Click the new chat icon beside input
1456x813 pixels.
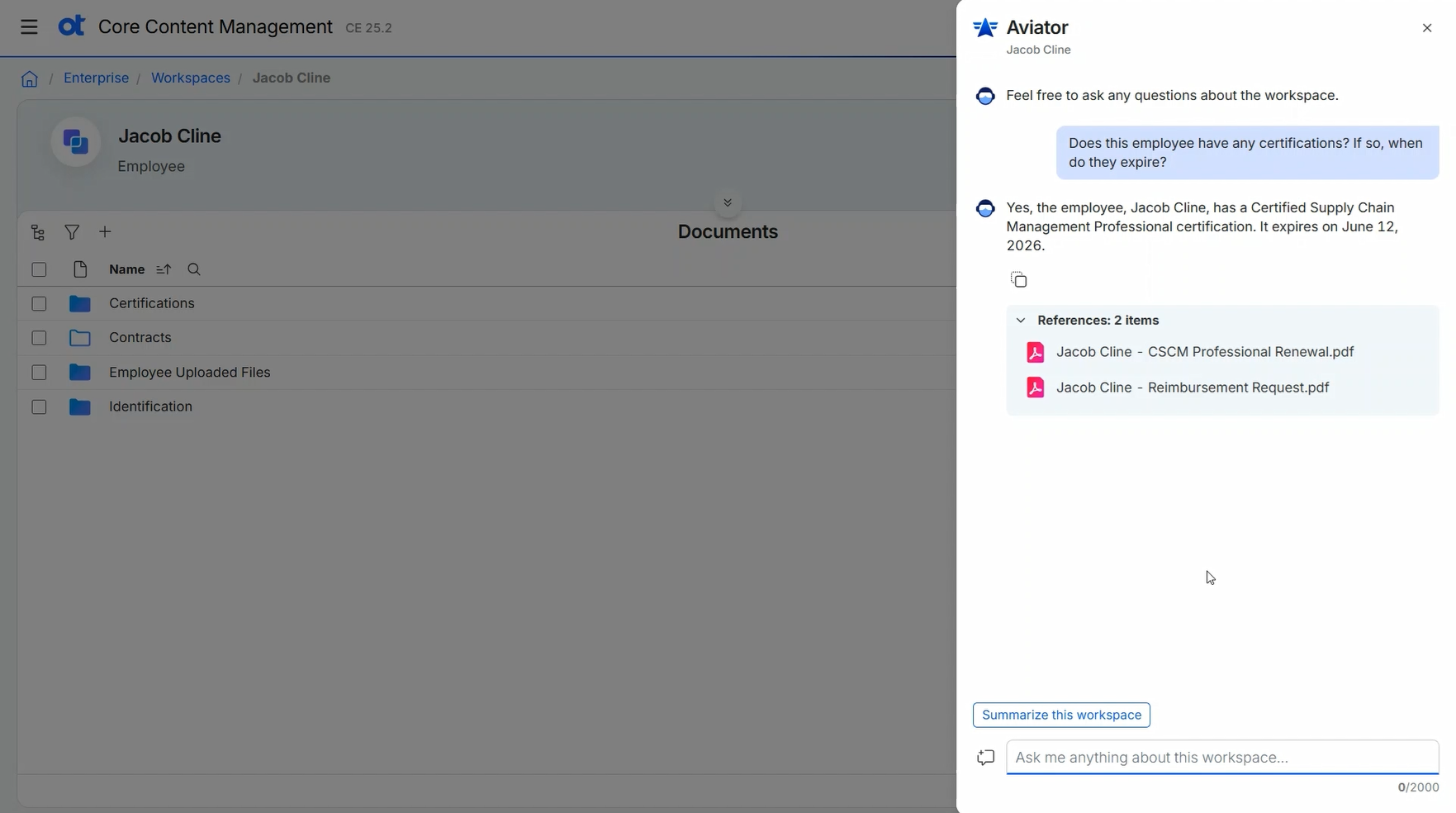point(985,758)
